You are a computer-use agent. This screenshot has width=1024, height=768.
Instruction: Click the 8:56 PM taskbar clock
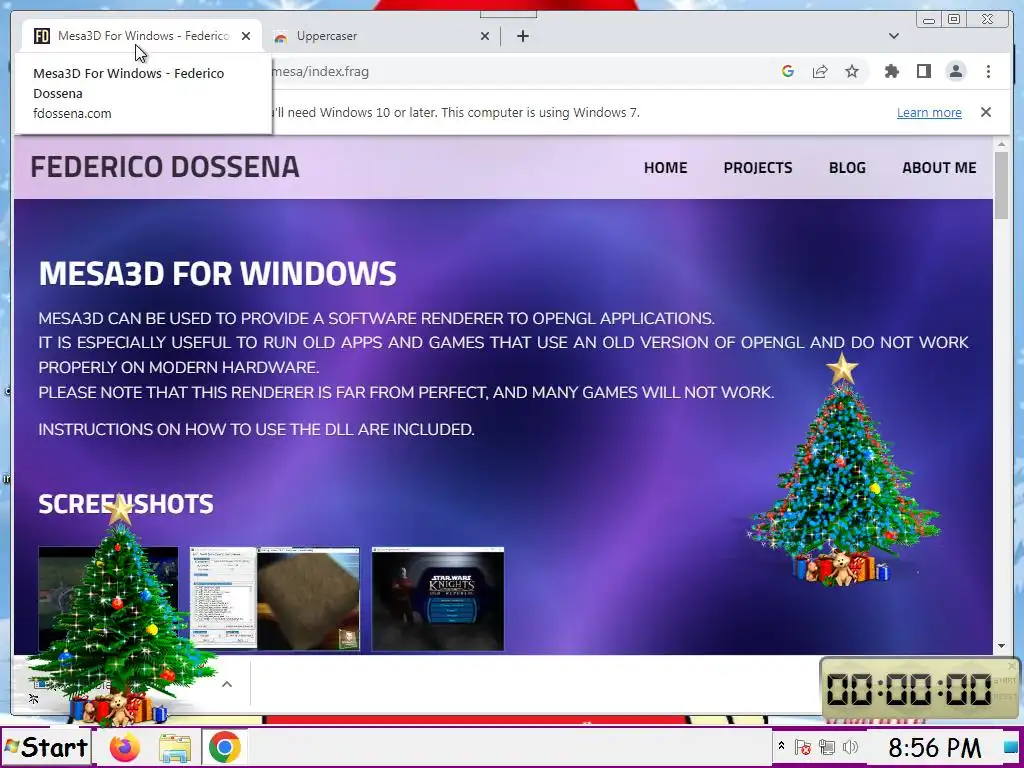[x=935, y=747]
